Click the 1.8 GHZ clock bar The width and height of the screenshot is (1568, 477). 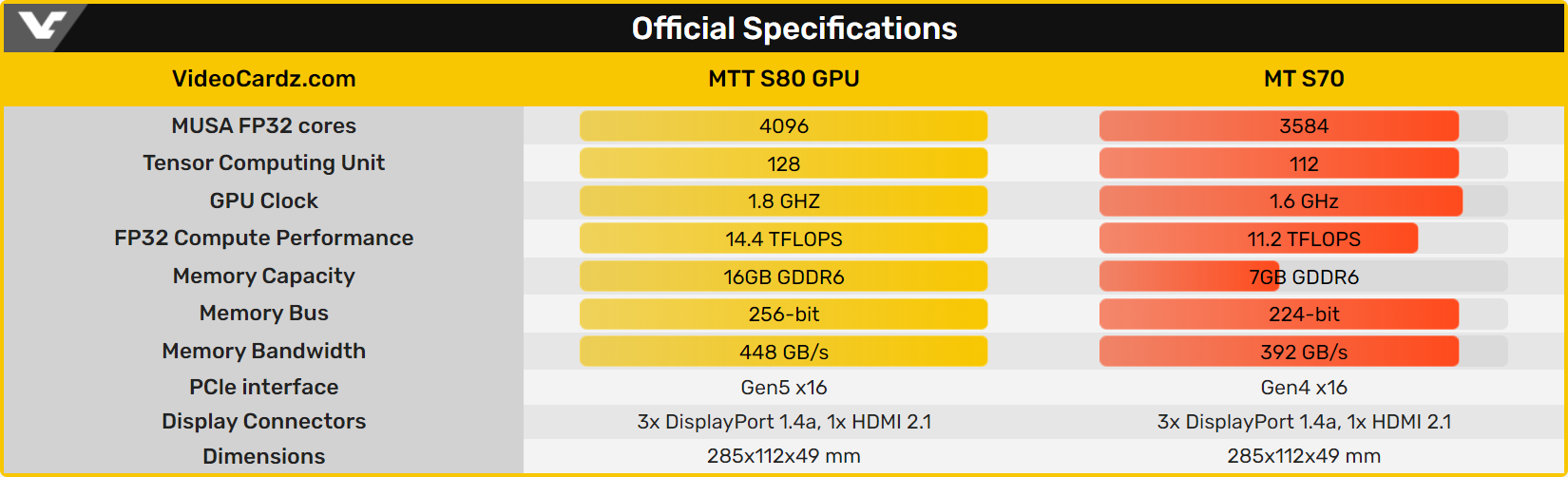coord(783,201)
